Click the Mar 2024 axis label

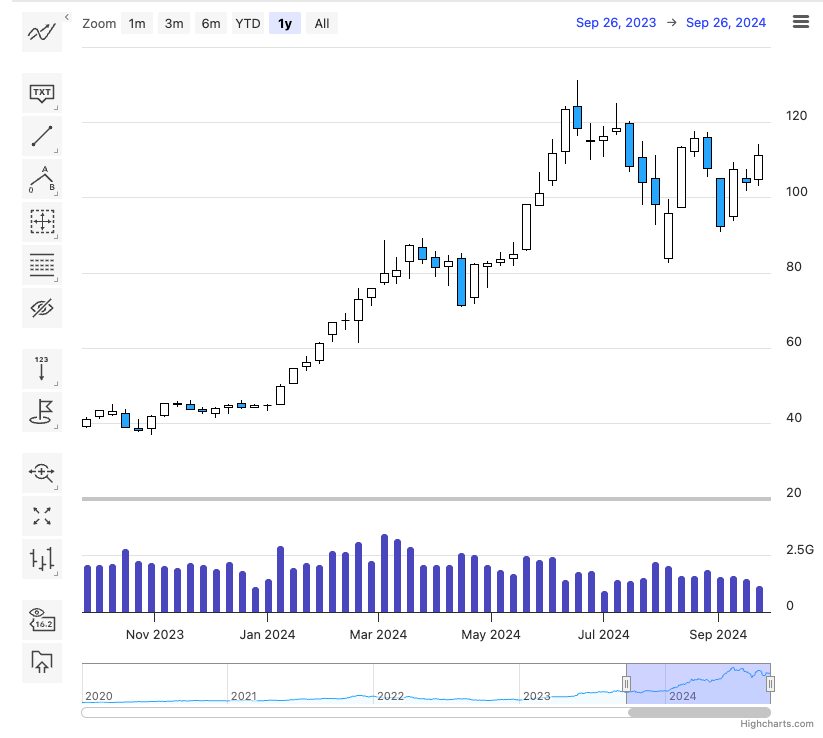(x=378, y=635)
